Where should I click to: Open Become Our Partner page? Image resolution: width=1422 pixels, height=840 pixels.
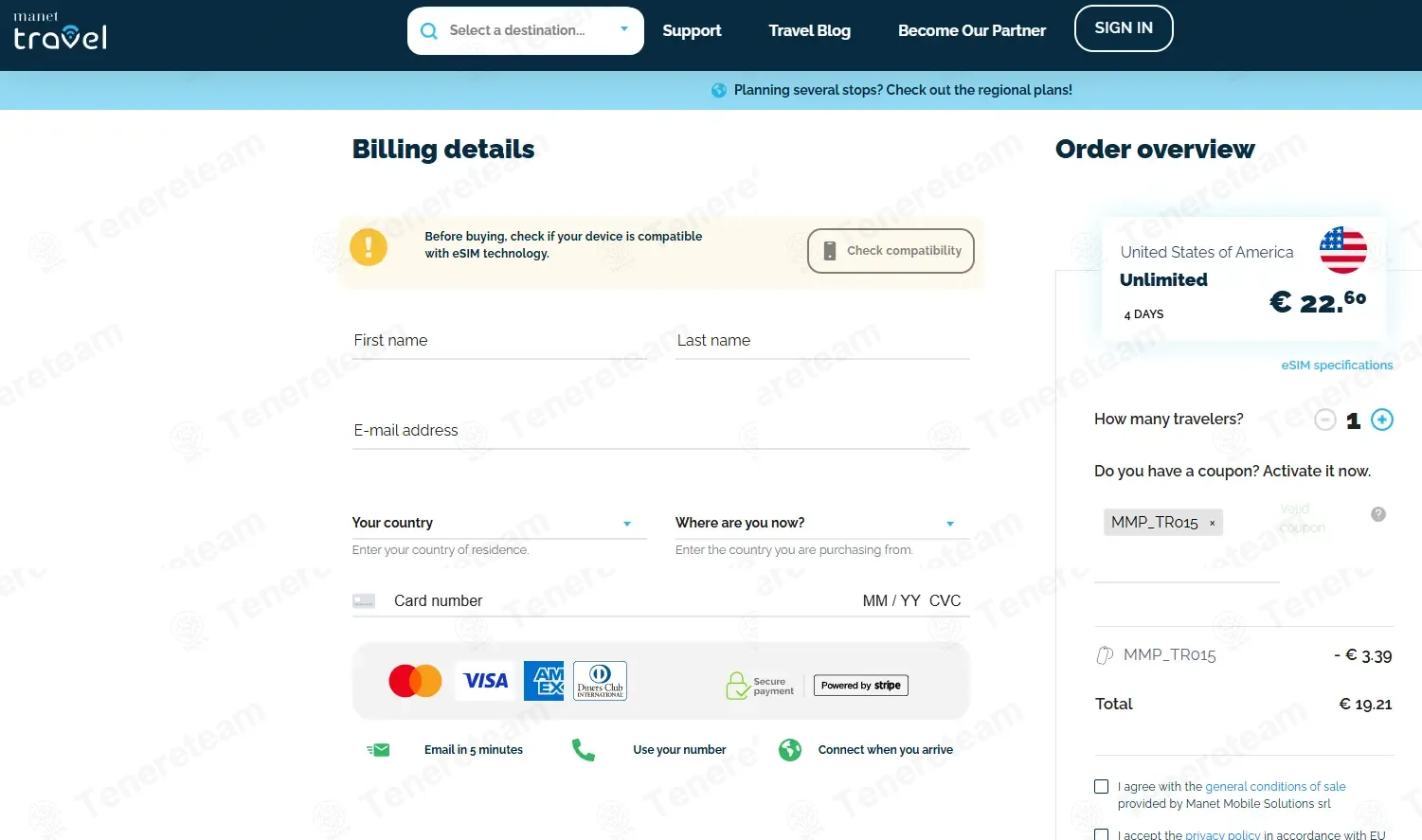coord(972,30)
